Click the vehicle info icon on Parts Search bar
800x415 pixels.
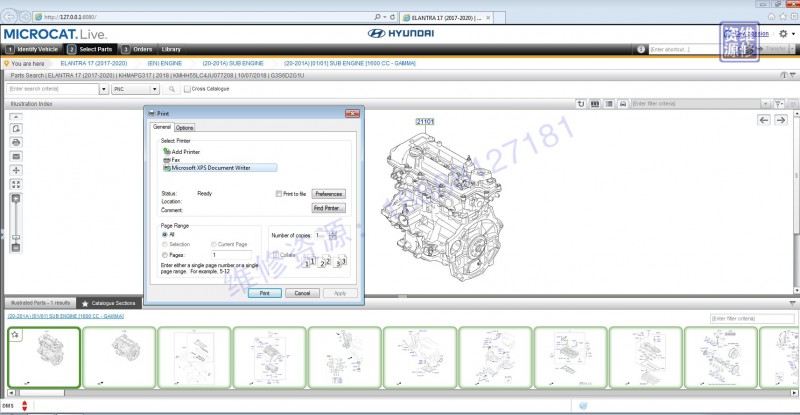pyautogui.click(x=784, y=75)
